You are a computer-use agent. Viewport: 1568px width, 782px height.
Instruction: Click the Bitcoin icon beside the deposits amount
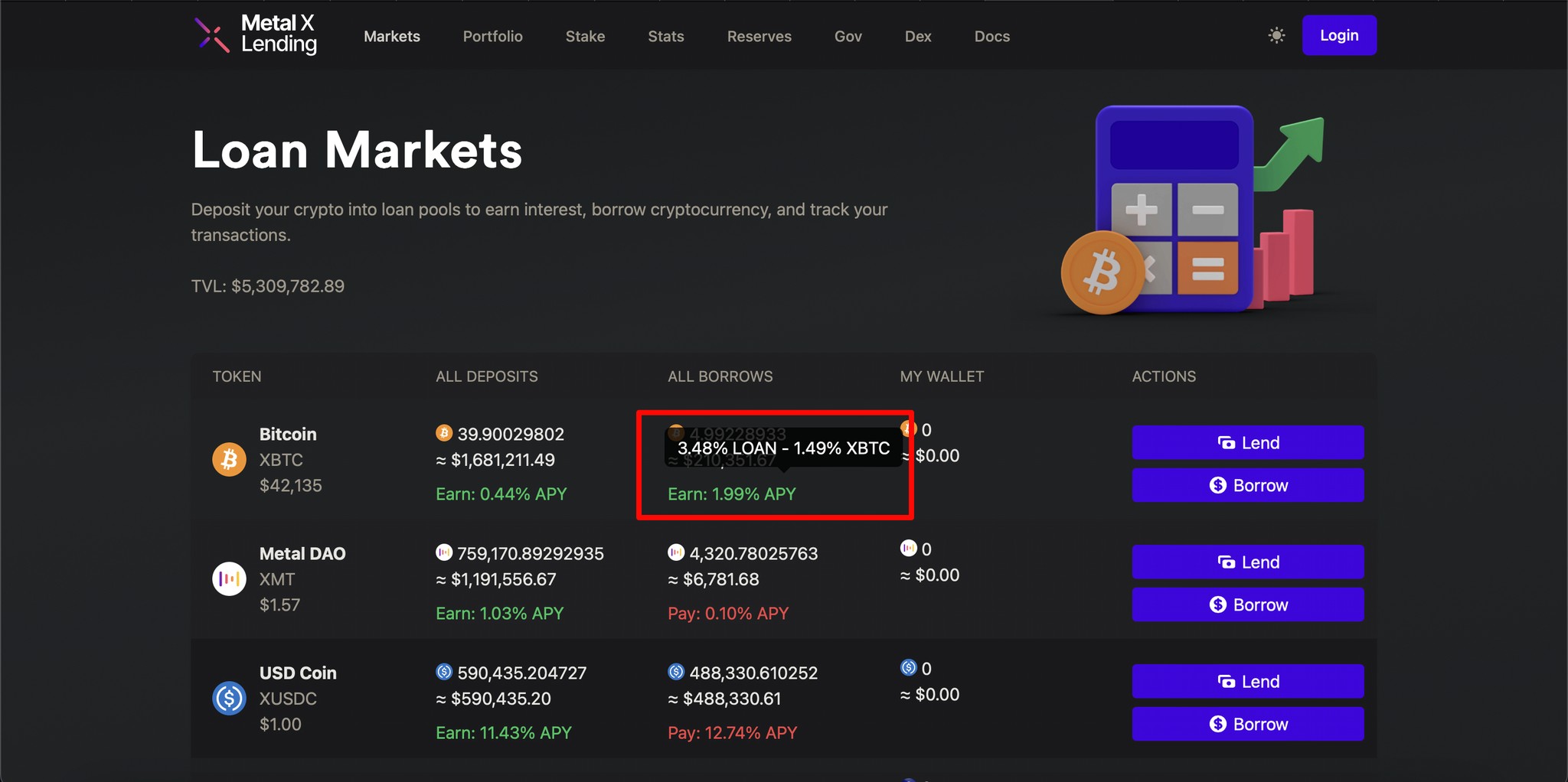pos(444,432)
